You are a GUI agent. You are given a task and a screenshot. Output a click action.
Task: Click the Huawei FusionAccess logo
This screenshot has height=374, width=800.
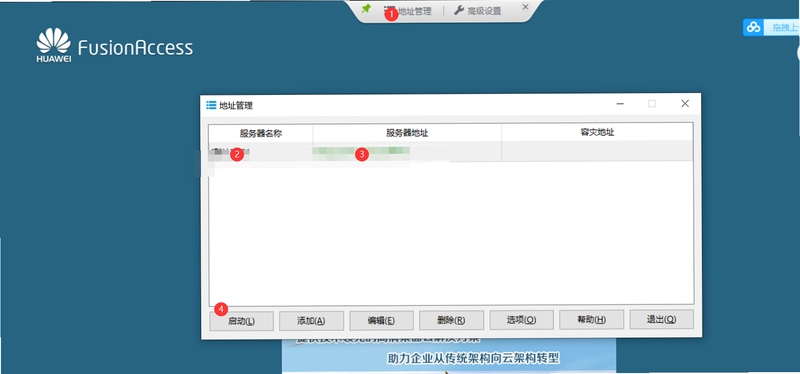point(114,46)
